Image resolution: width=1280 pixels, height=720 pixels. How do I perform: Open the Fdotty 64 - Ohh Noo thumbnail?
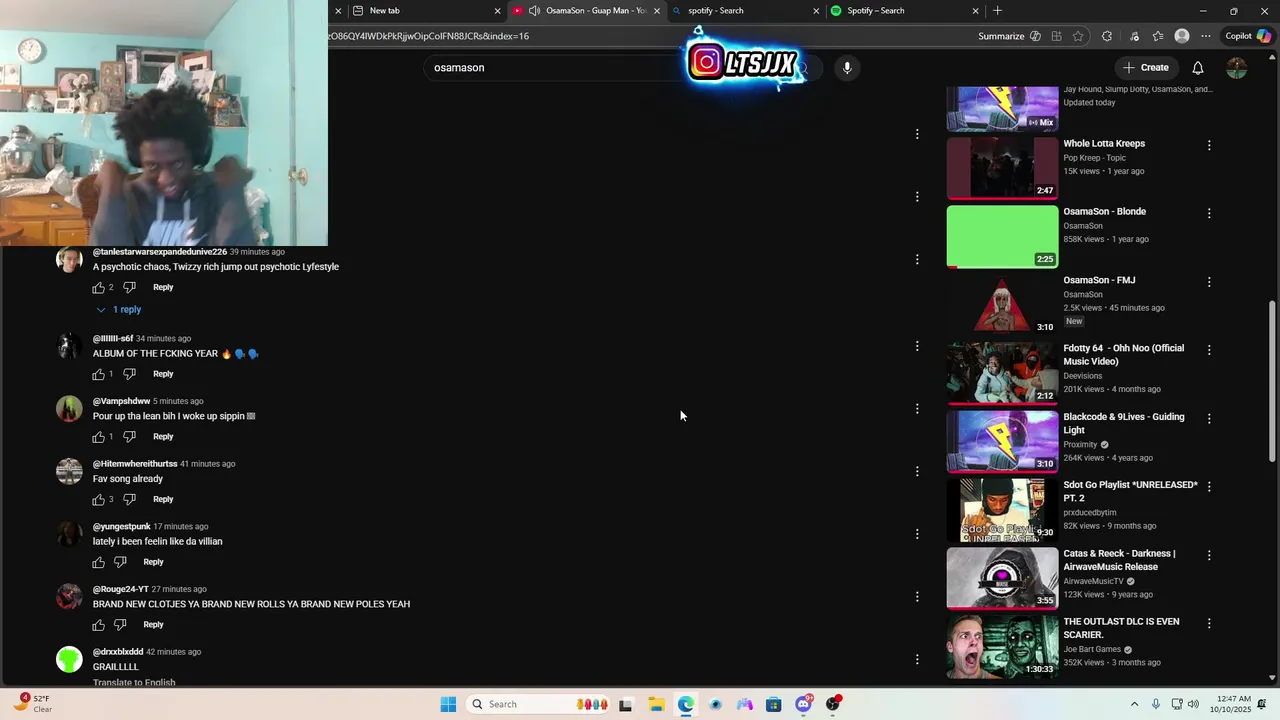(1002, 373)
